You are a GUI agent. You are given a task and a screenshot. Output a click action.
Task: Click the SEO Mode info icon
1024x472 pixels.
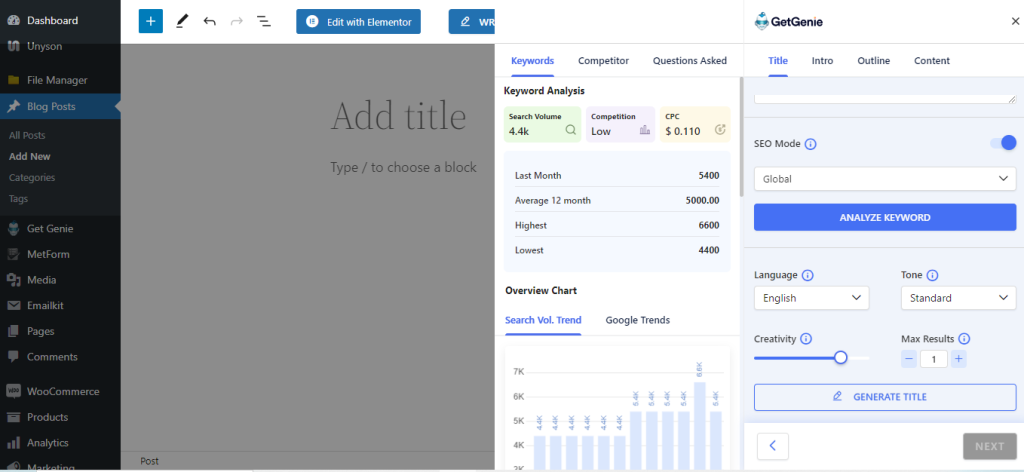tap(810, 144)
